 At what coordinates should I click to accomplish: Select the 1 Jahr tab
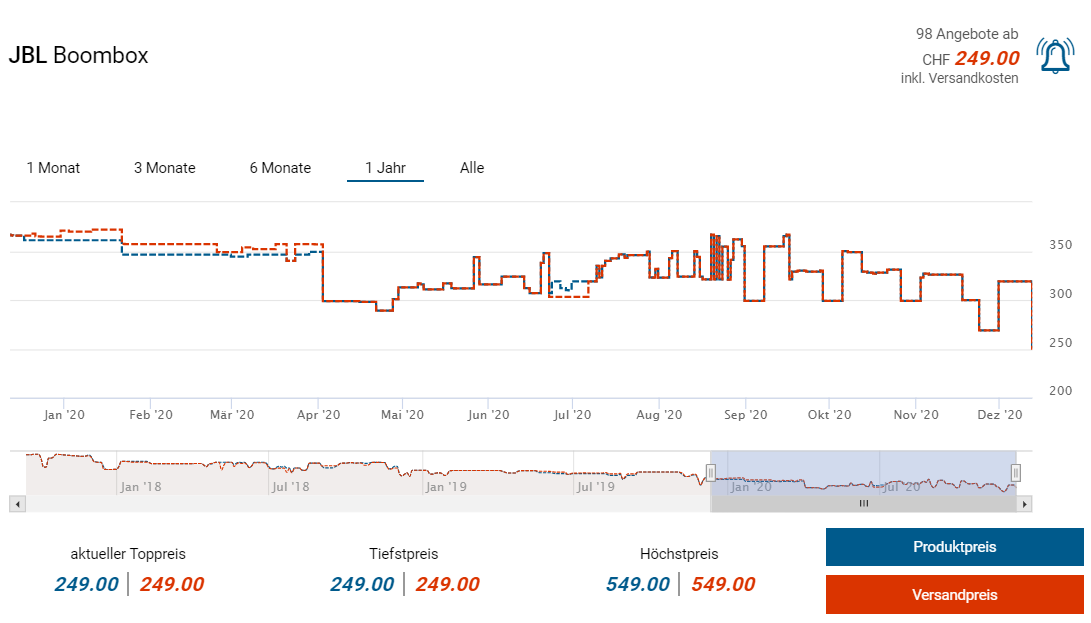[385, 168]
